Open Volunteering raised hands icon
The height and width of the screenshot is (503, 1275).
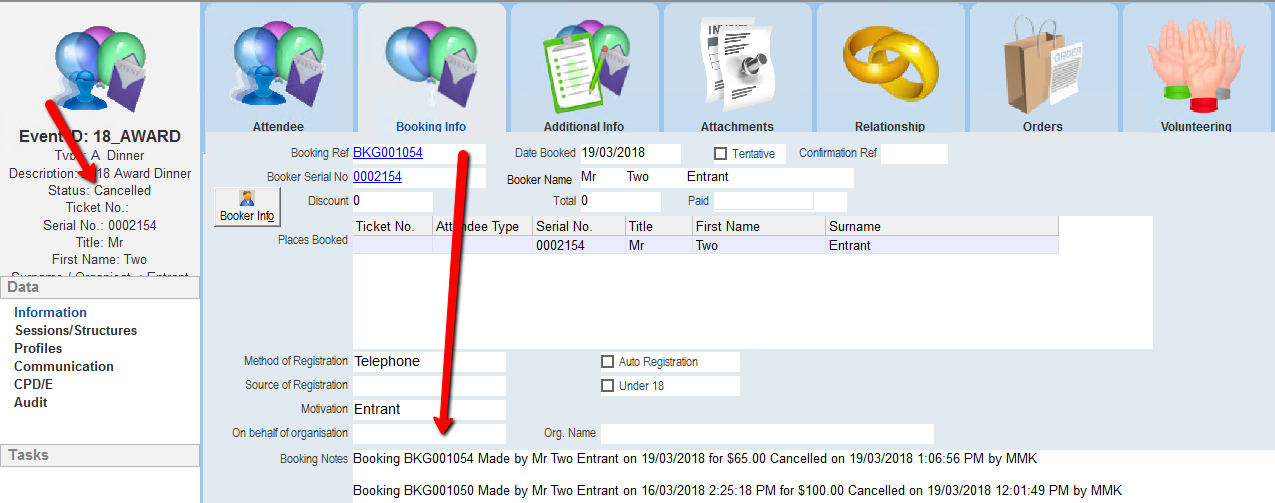[x=1195, y=65]
